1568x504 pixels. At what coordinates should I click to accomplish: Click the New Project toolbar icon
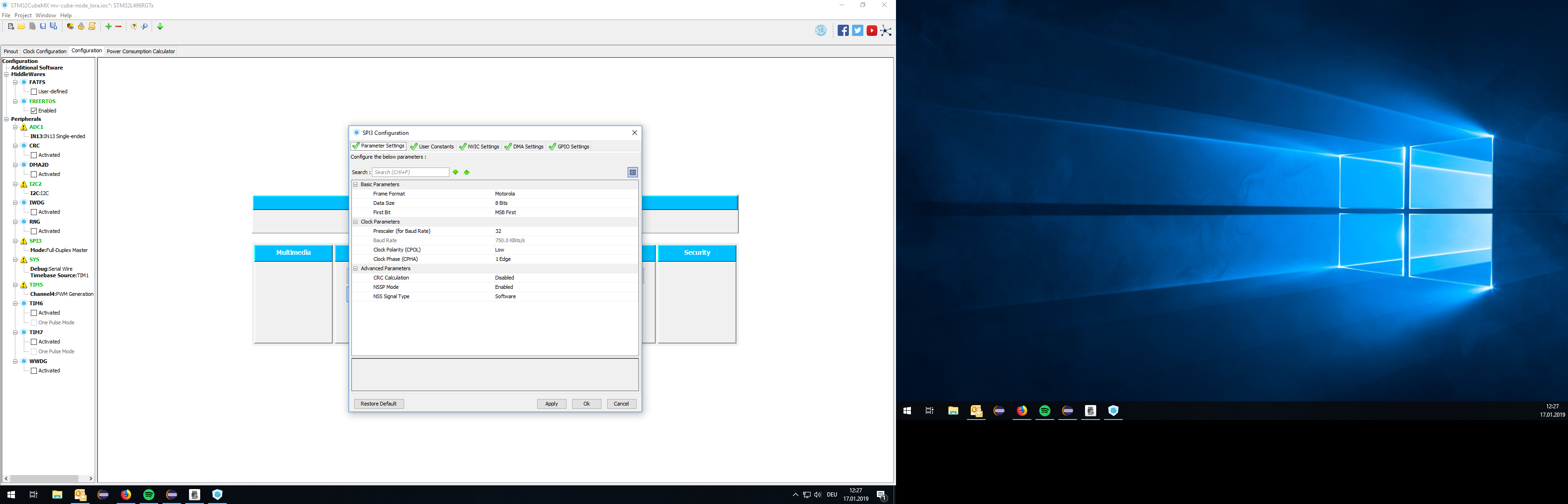pyautogui.click(x=11, y=27)
